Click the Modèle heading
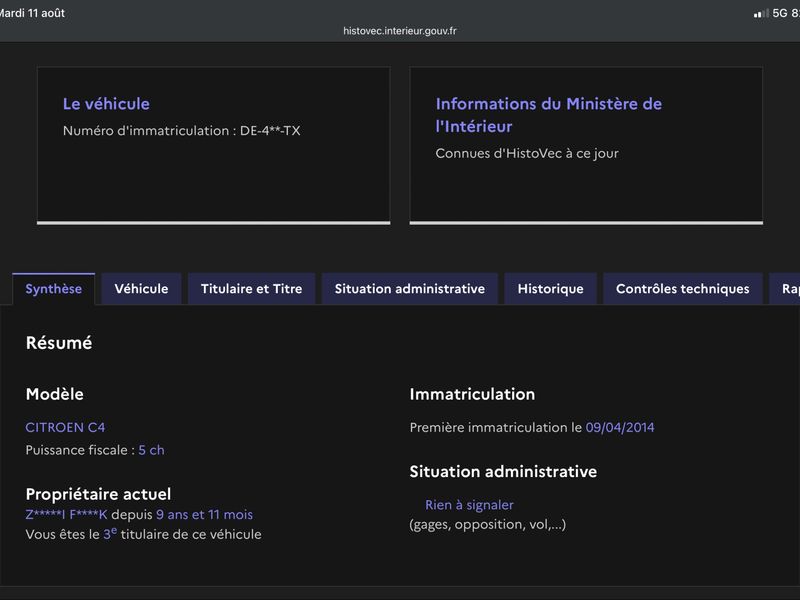The image size is (800, 600). click(55, 394)
